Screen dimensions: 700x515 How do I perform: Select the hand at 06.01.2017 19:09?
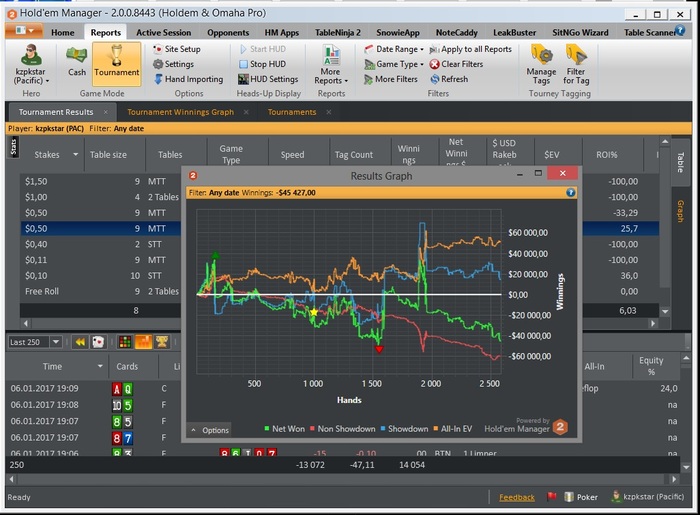[x=45, y=389]
